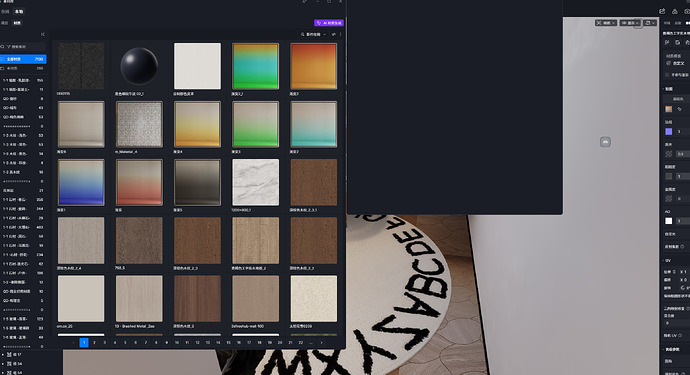The height and width of the screenshot is (375, 690).
Task: Click the checkered height texture slot
Action: click(x=669, y=154)
